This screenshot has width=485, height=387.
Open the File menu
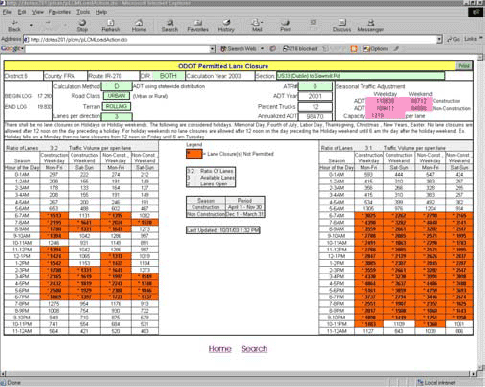(x=7, y=12)
